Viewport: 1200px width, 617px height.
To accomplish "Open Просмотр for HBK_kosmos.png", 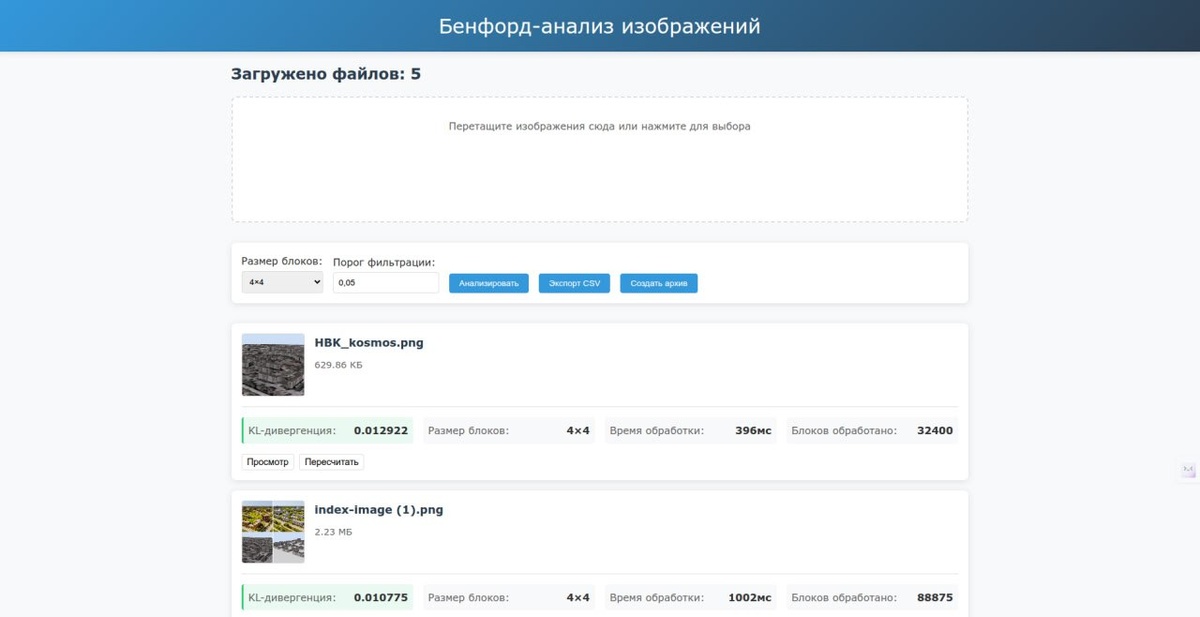I will coord(268,462).
